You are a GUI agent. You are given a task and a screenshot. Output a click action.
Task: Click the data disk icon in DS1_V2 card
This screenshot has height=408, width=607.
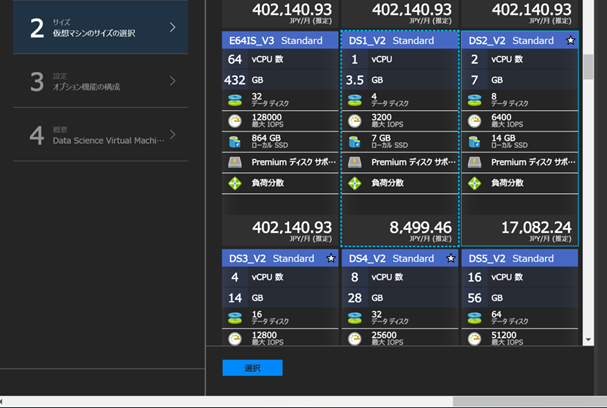tap(355, 100)
